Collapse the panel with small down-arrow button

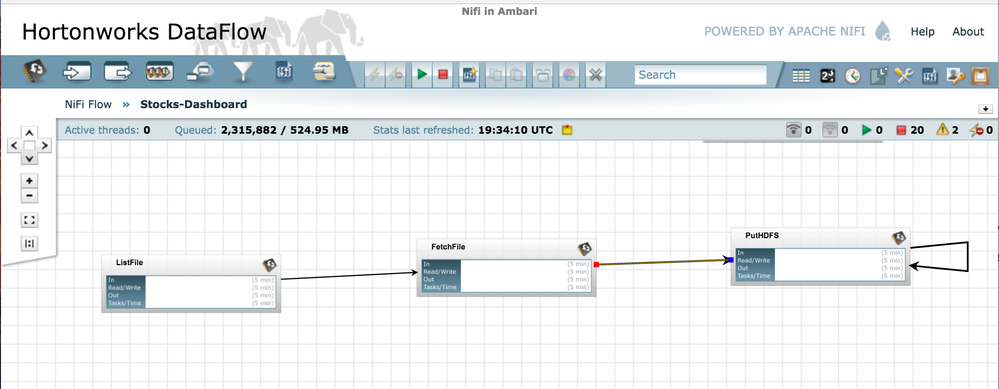pyautogui.click(x=986, y=109)
